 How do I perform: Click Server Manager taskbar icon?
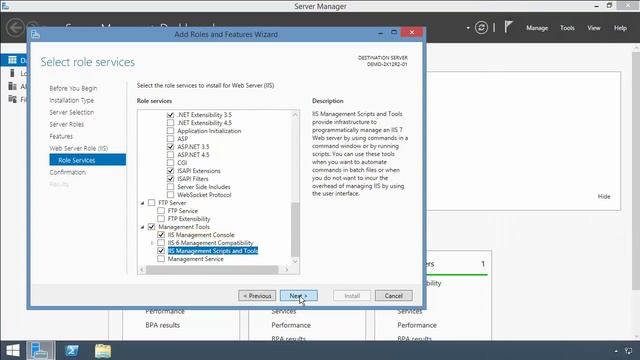click(x=40, y=351)
